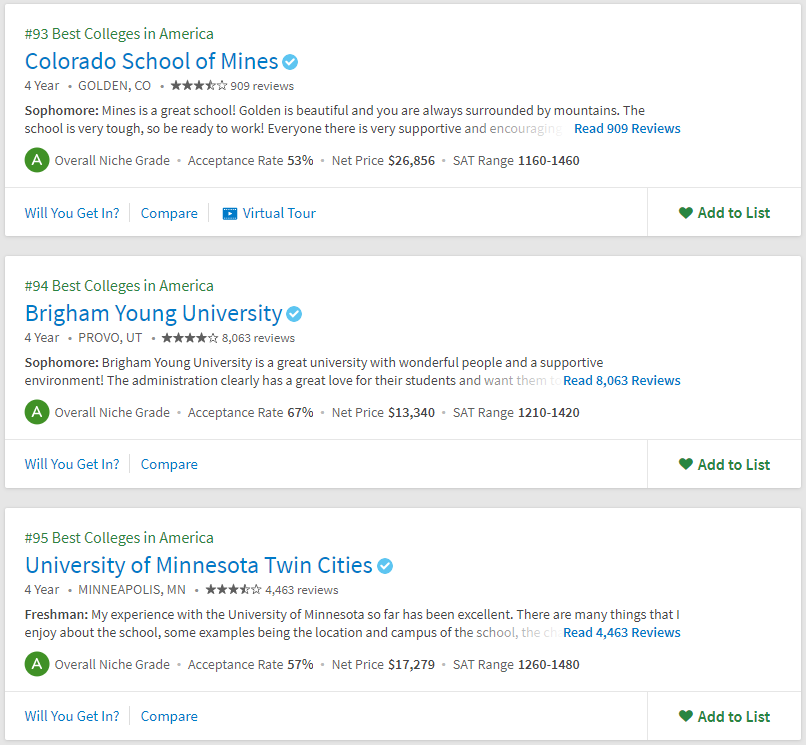The image size is (806, 745).
Task: Click the 8,063 reviews count text
Action: click(x=258, y=338)
